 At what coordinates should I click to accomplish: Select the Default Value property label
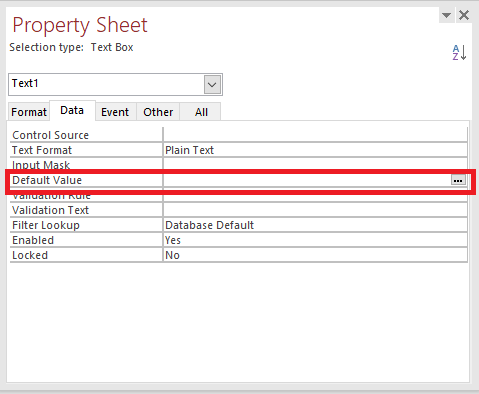[x=47, y=180]
